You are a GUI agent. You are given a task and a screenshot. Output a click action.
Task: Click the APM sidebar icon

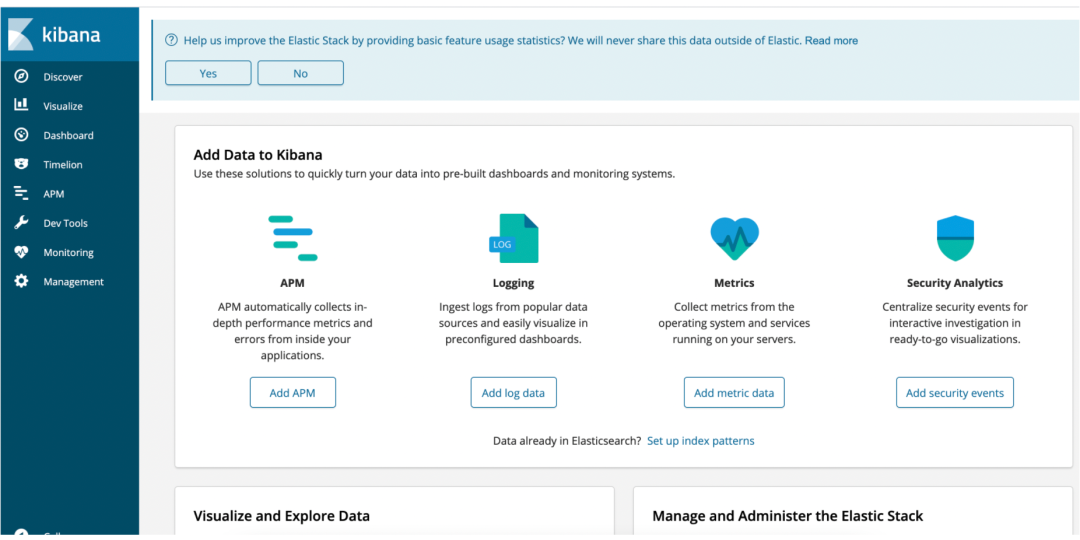(x=21, y=194)
